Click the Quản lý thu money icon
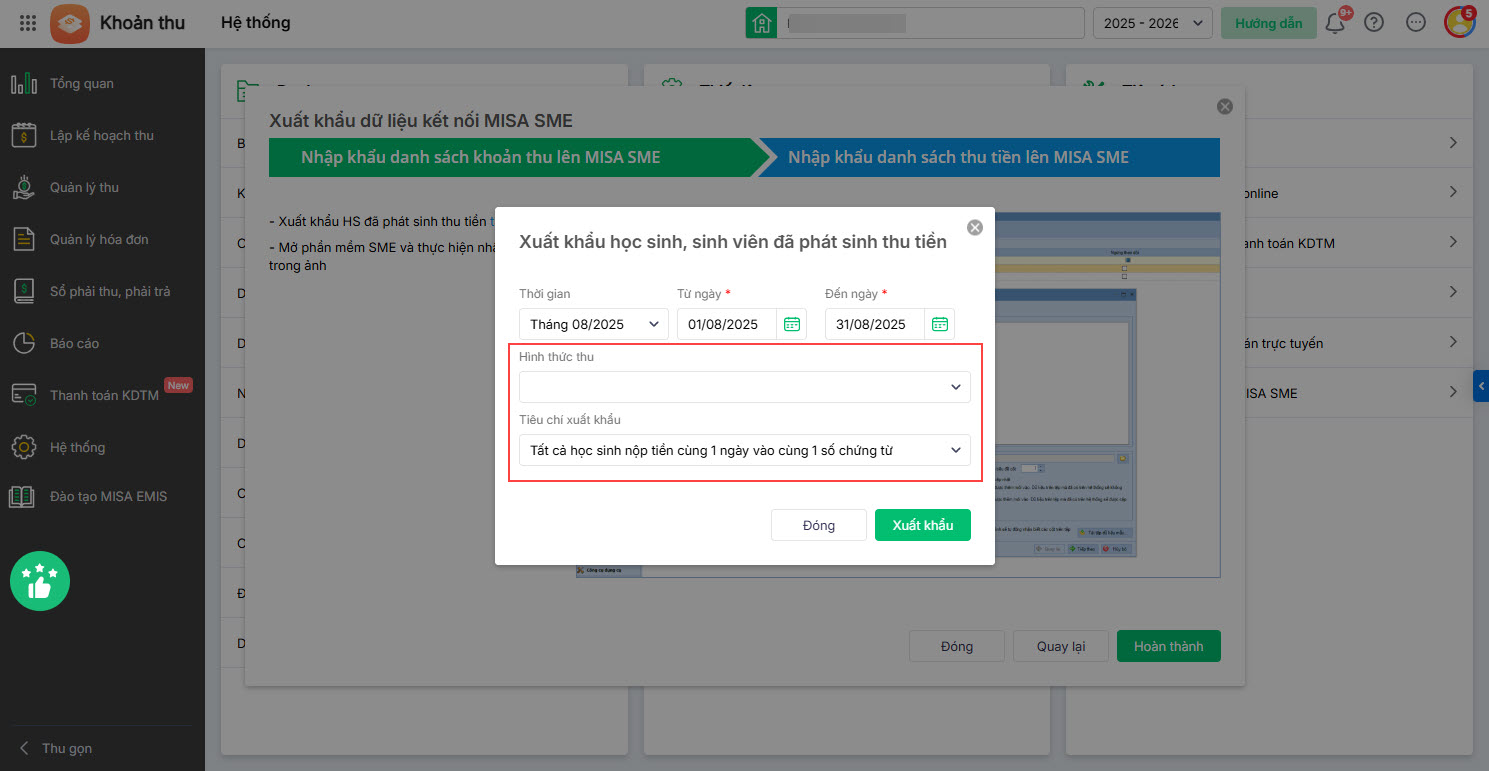This screenshot has width=1489, height=771. click(x=24, y=187)
